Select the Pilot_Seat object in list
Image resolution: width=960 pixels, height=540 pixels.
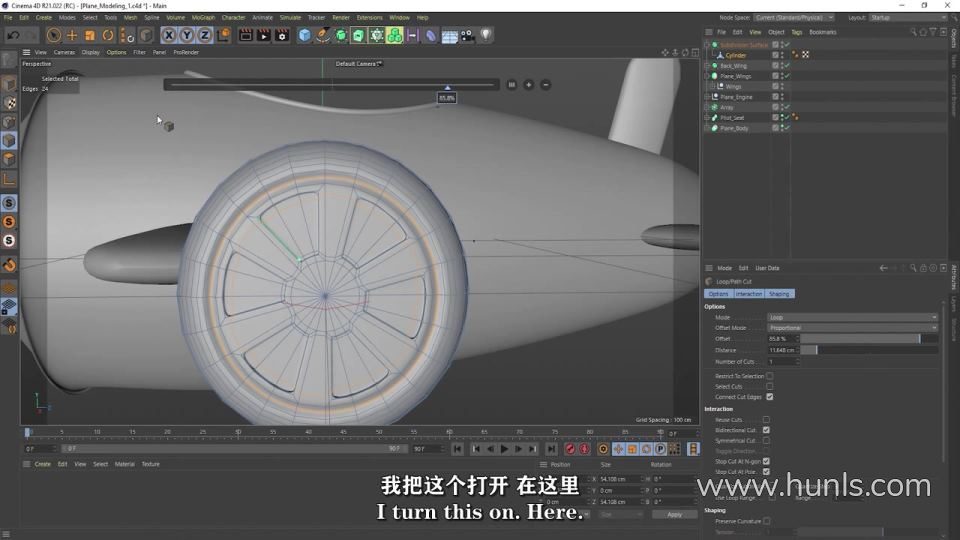pyautogui.click(x=732, y=118)
